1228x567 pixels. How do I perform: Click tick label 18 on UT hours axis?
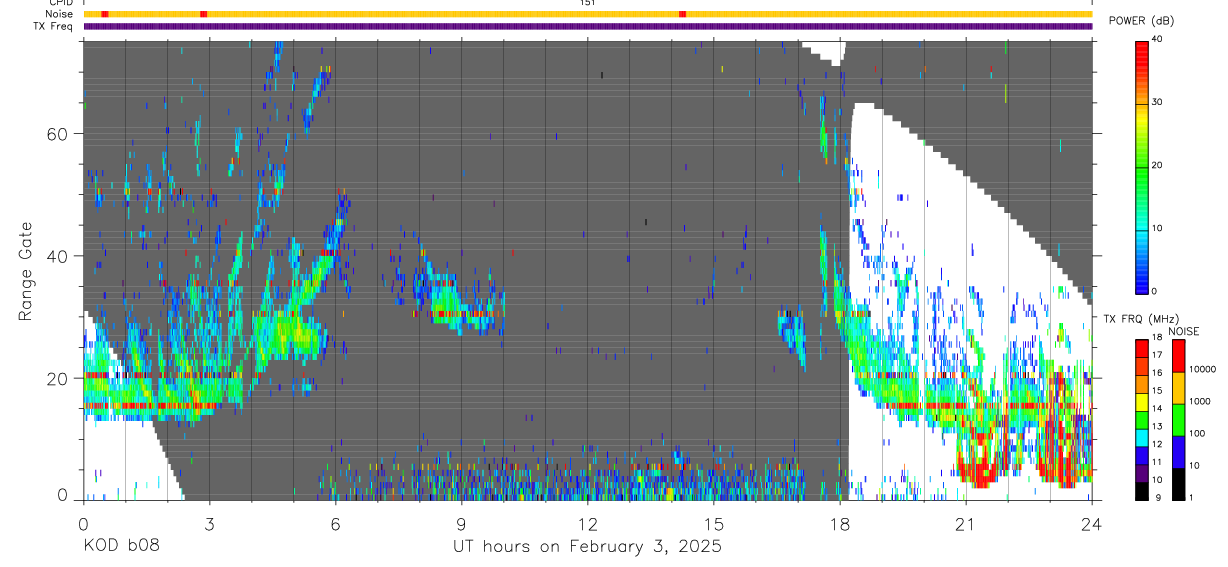point(840,523)
